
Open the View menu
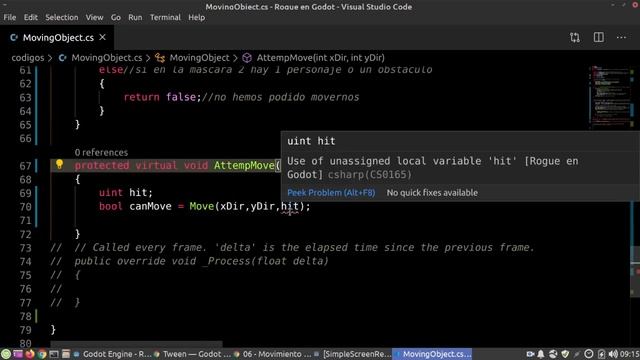point(94,18)
